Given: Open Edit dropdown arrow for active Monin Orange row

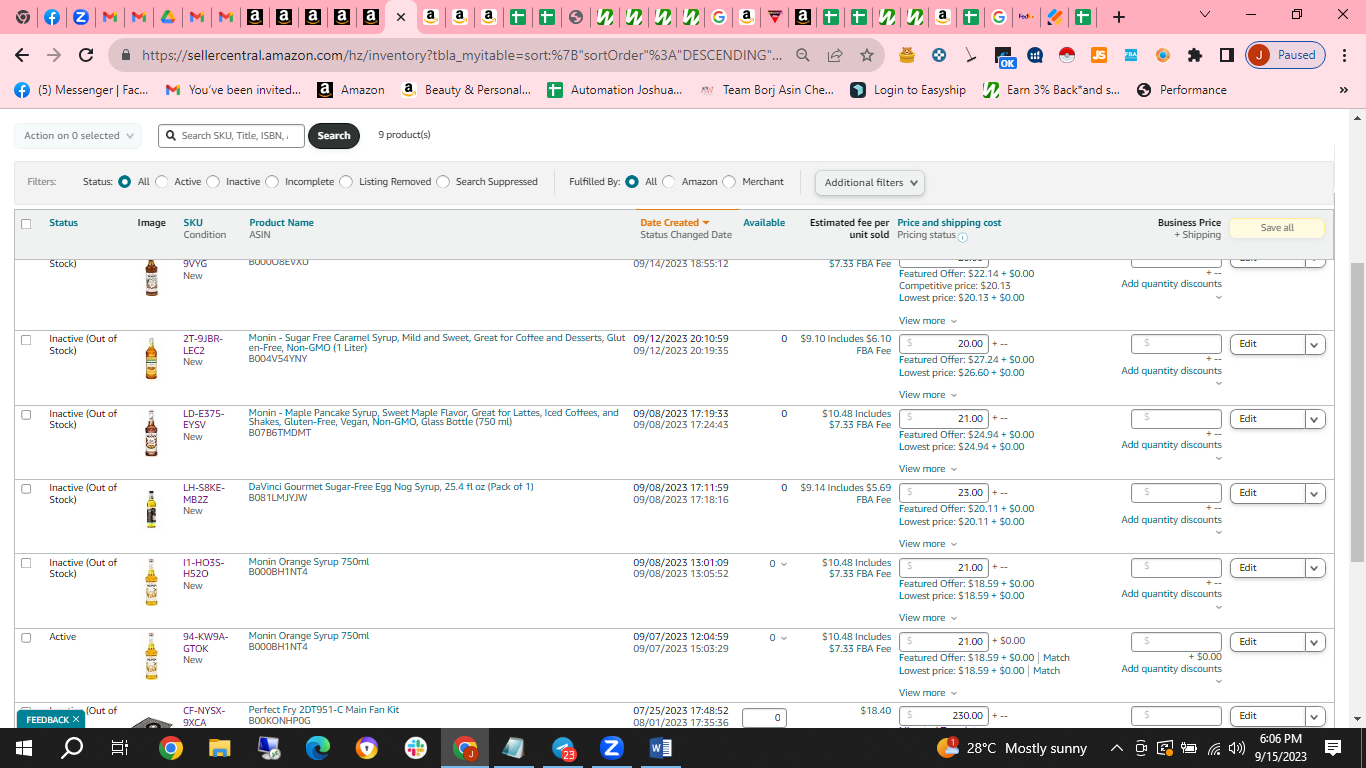Looking at the screenshot, I should [1315, 642].
